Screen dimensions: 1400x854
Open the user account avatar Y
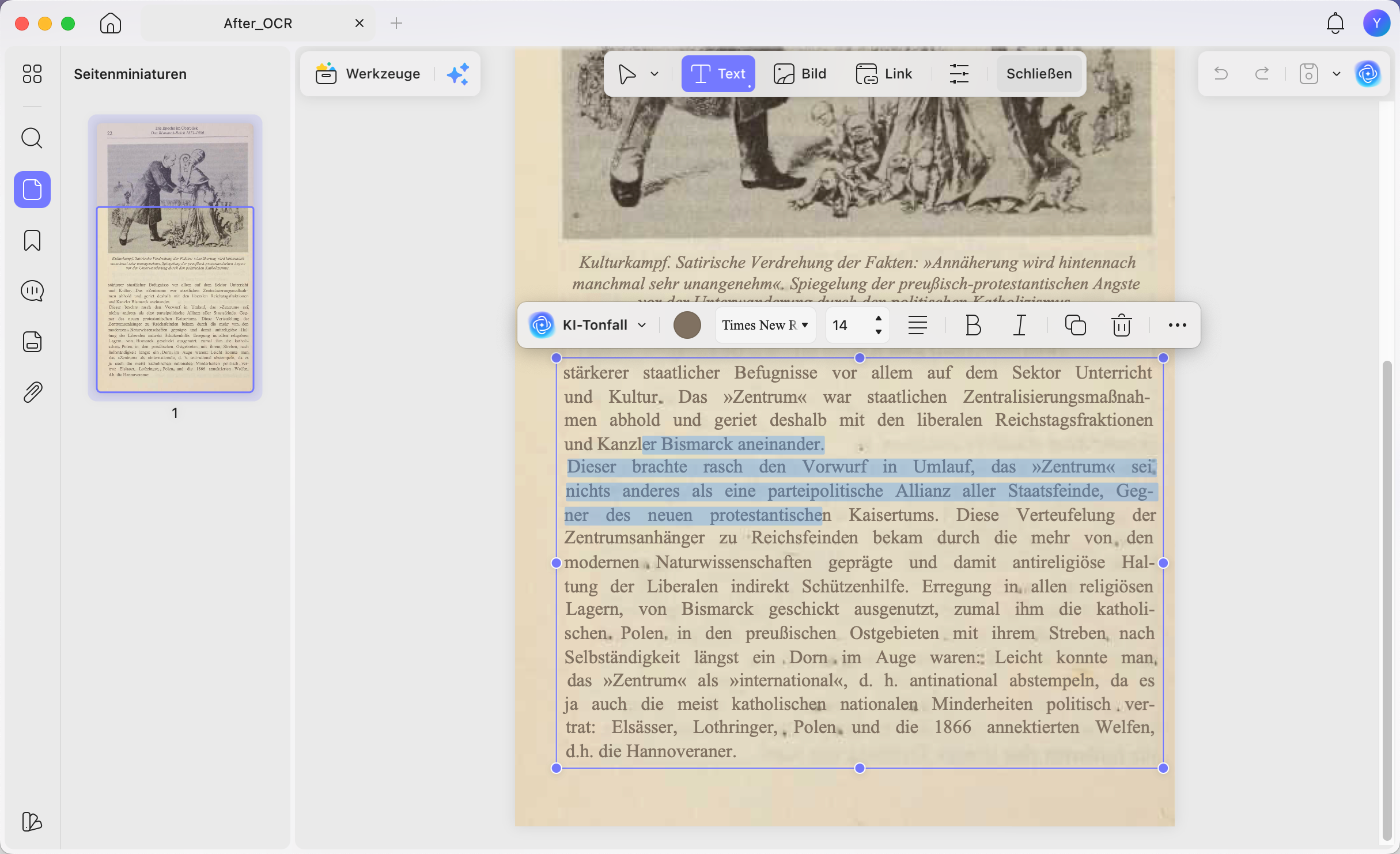click(1376, 23)
